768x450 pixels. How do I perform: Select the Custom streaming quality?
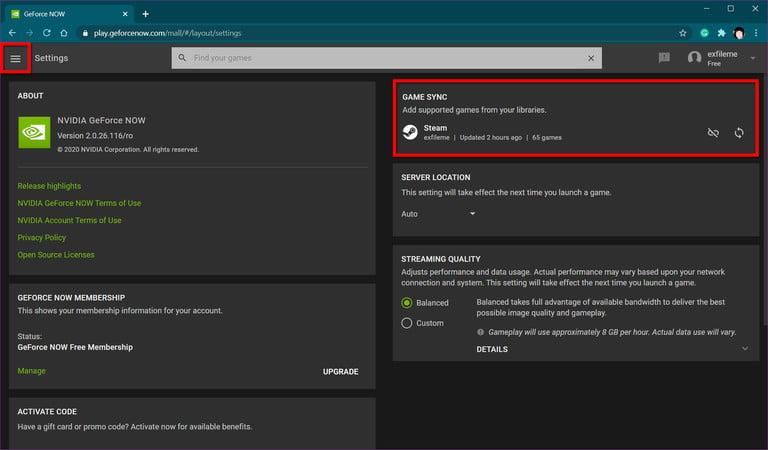[407, 323]
